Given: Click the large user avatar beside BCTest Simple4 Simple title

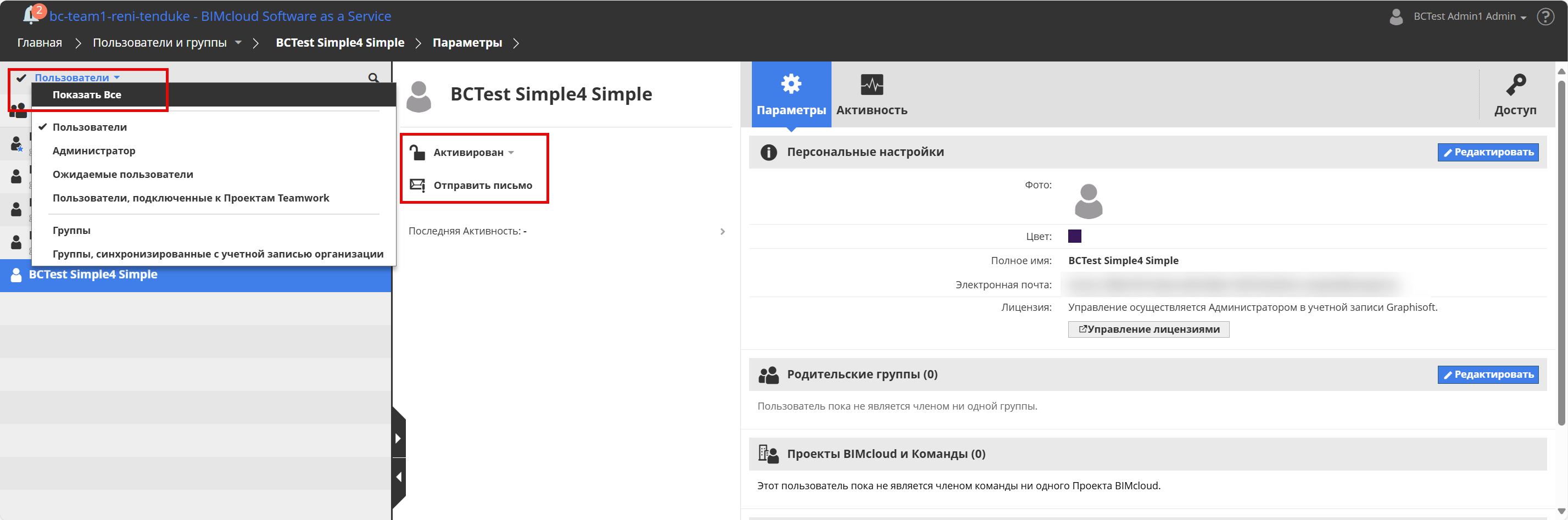Looking at the screenshot, I should (x=419, y=97).
